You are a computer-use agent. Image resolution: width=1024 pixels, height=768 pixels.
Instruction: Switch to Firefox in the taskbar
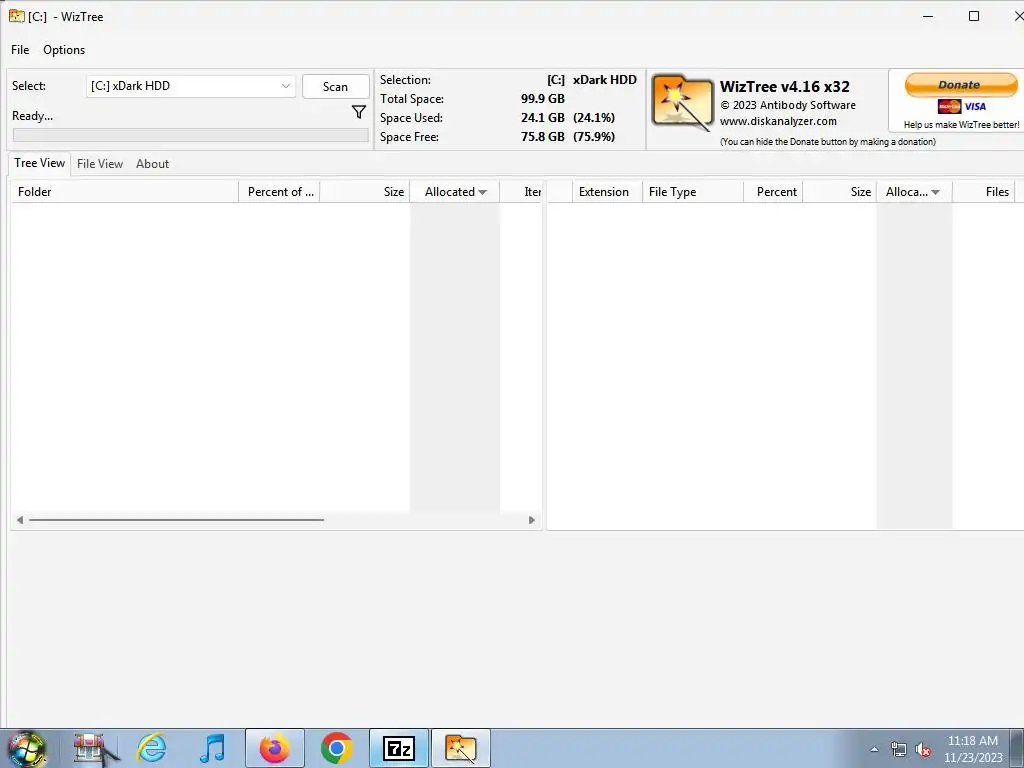pos(274,748)
